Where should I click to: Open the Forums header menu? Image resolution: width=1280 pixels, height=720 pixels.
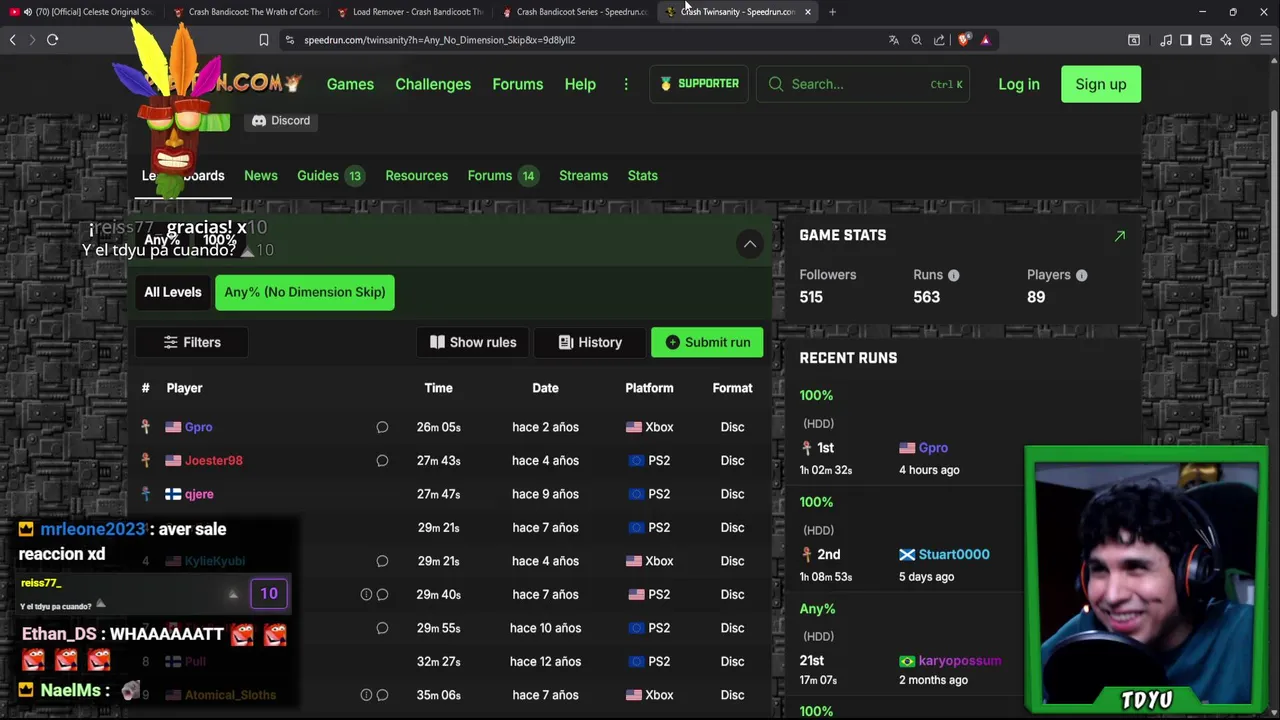(517, 84)
